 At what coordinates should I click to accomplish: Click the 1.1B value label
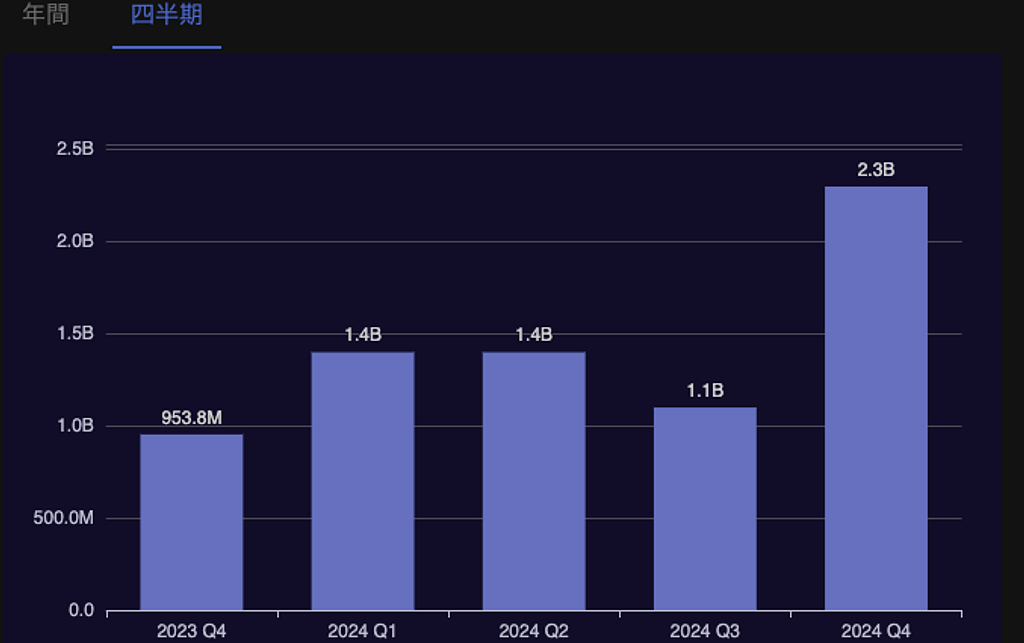(705, 391)
